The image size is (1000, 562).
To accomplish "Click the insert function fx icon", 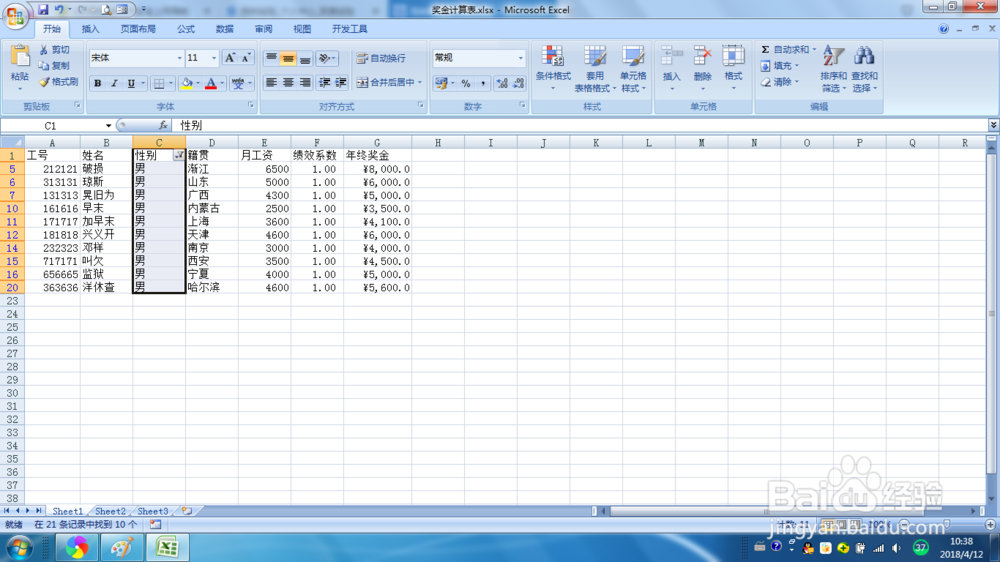I will [x=163, y=126].
